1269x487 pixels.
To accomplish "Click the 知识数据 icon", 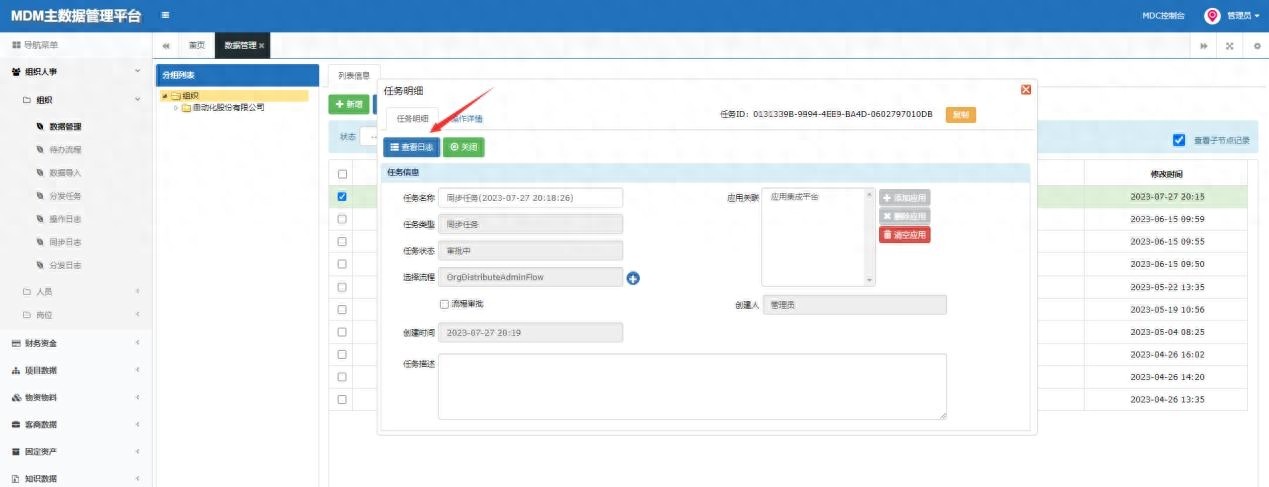I will 16,479.
